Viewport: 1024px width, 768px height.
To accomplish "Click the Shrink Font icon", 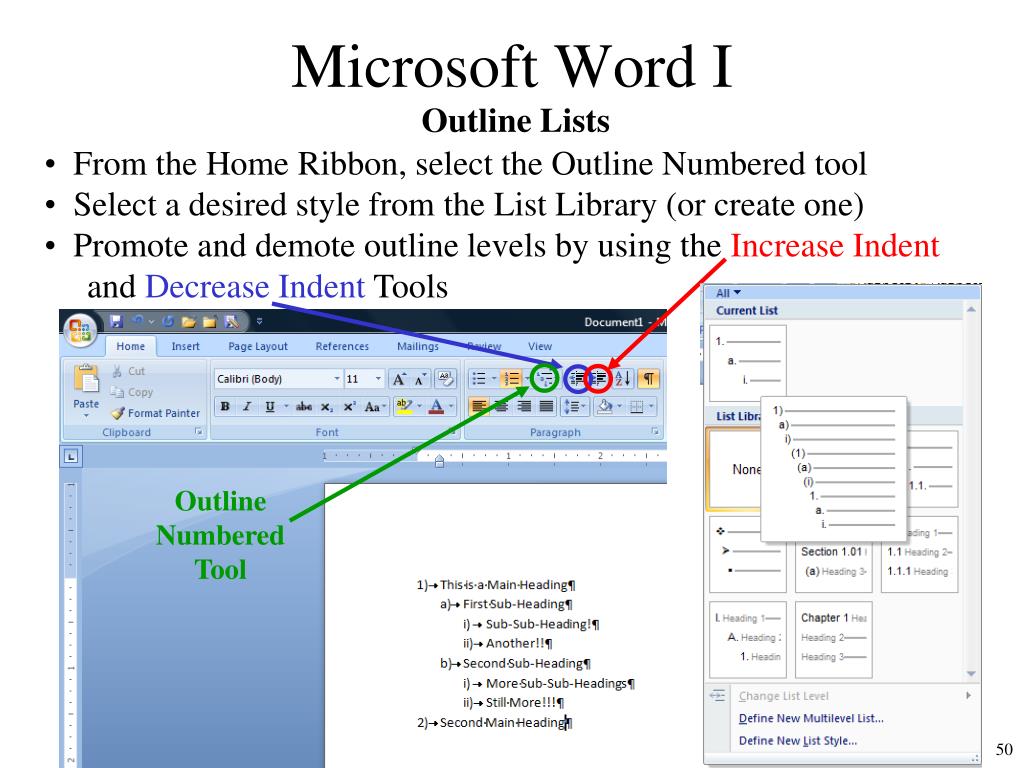I will [421, 379].
